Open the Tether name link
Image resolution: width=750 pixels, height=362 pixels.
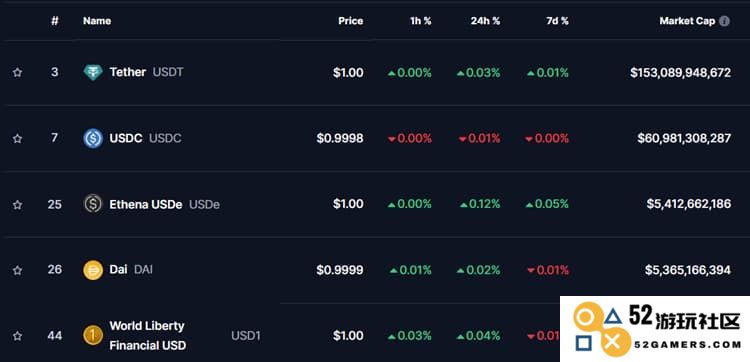click(x=128, y=72)
